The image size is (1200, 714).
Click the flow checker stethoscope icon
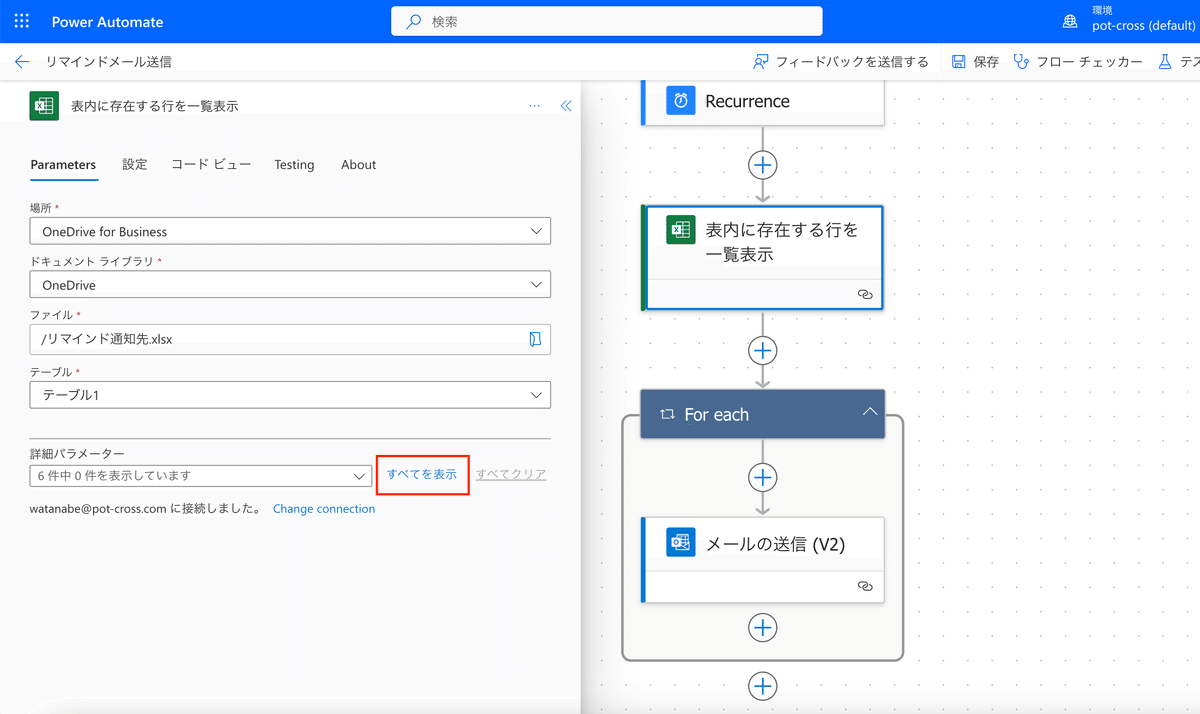1021,61
